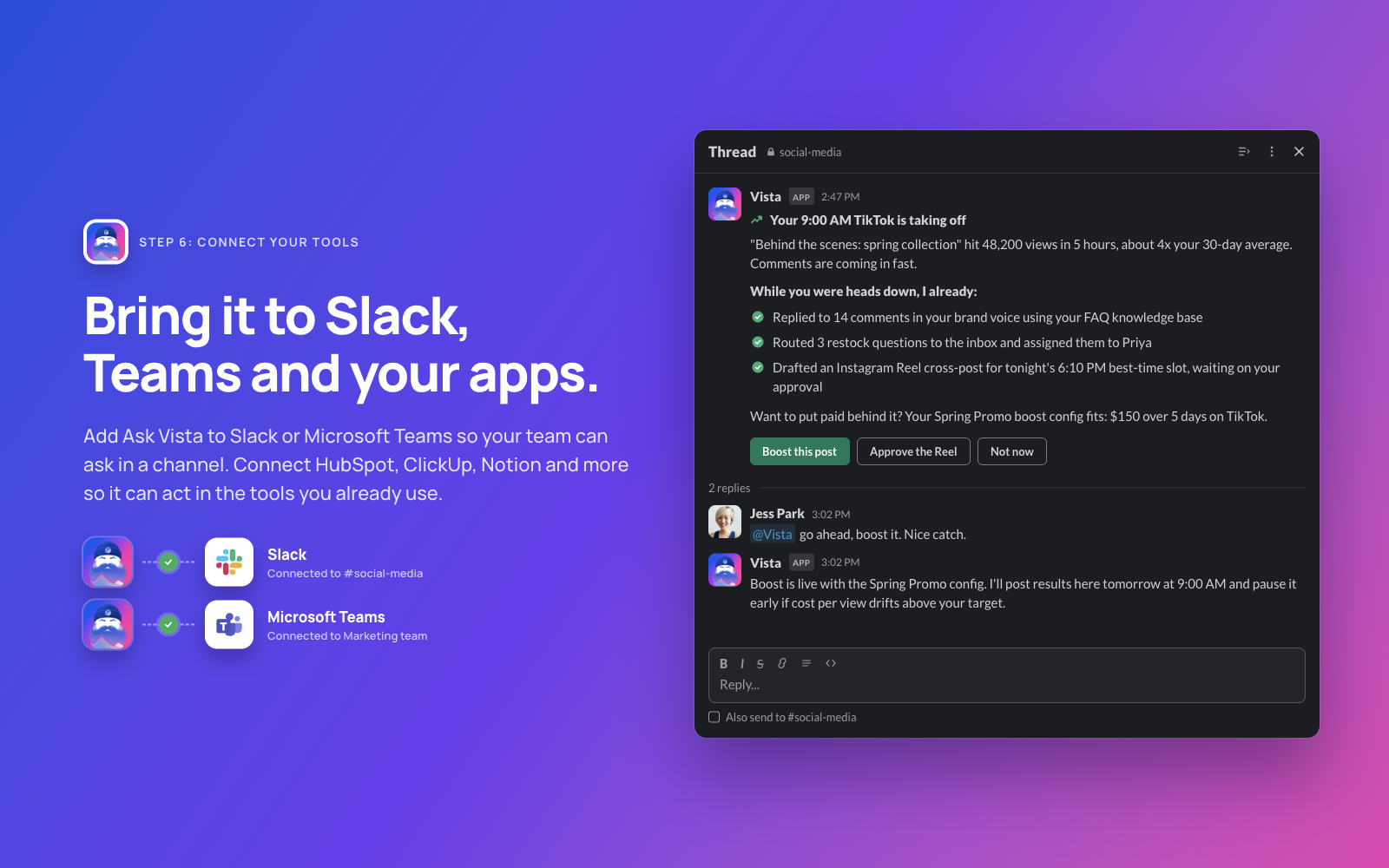The image size is (1389, 868).
Task: Click the Boost this post button
Action: tap(800, 451)
